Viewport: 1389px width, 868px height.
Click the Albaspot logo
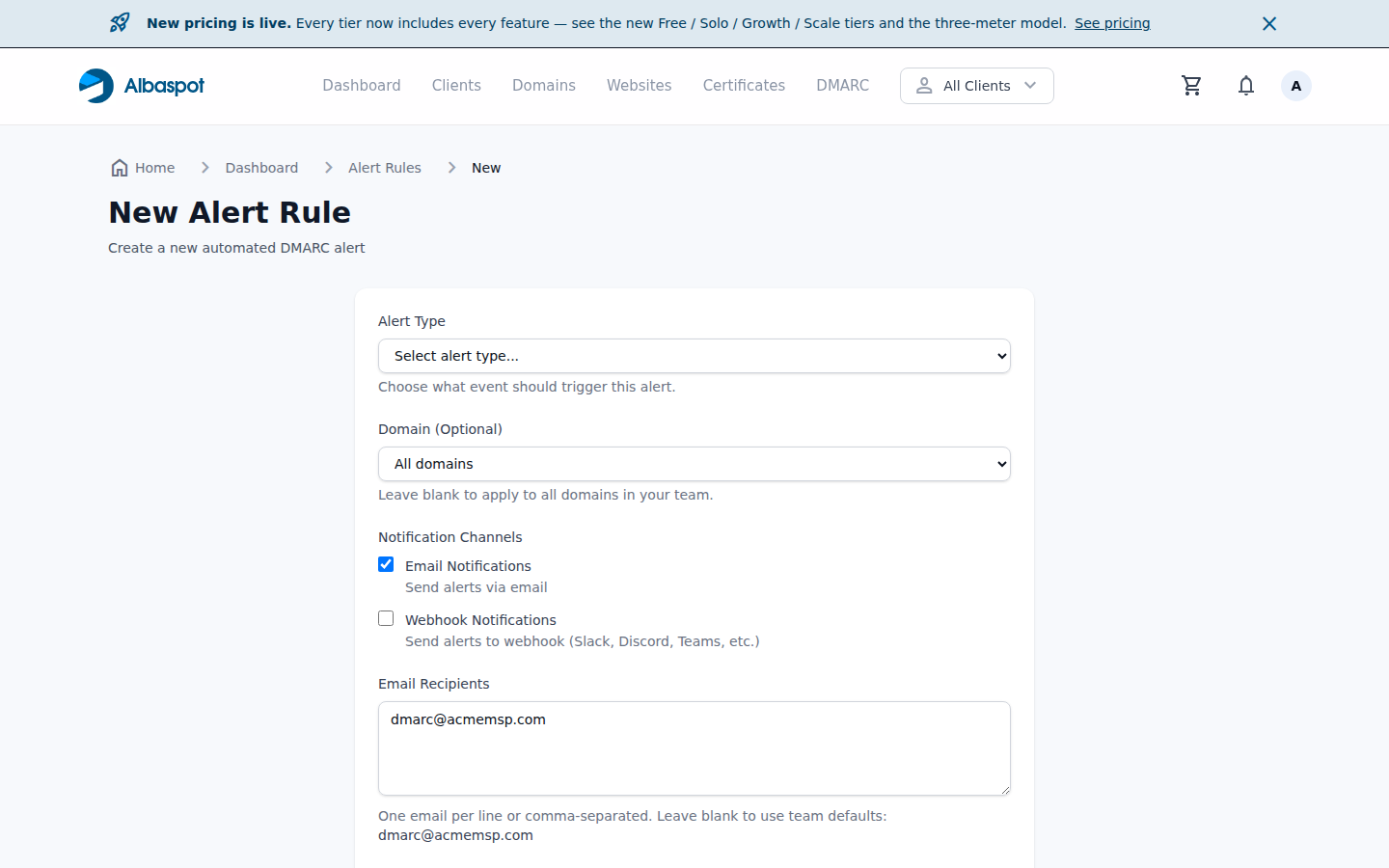pos(142,86)
